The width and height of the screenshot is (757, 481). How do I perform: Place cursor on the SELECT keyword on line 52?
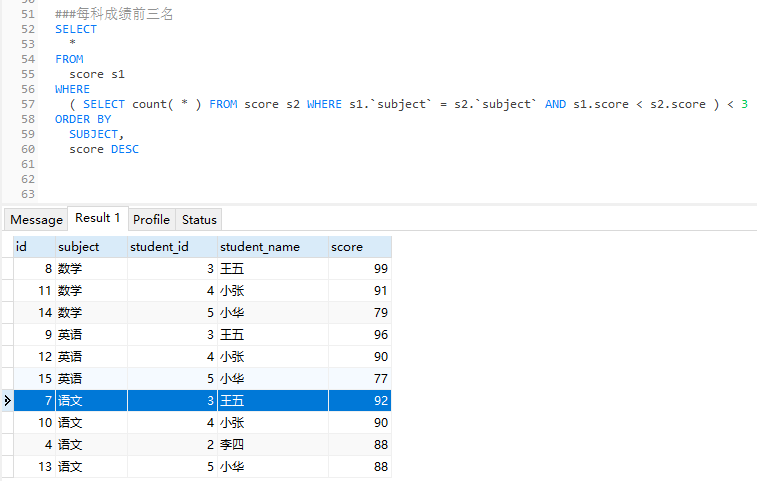pos(76,29)
